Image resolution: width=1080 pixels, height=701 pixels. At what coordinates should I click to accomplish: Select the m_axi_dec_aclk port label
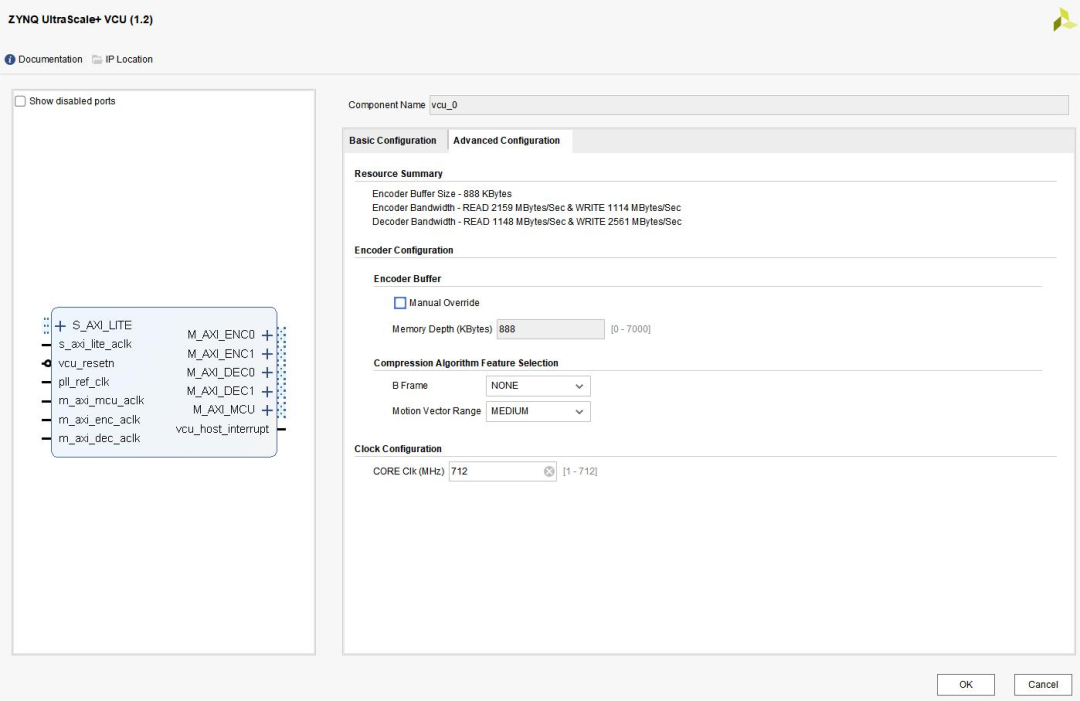(99, 439)
